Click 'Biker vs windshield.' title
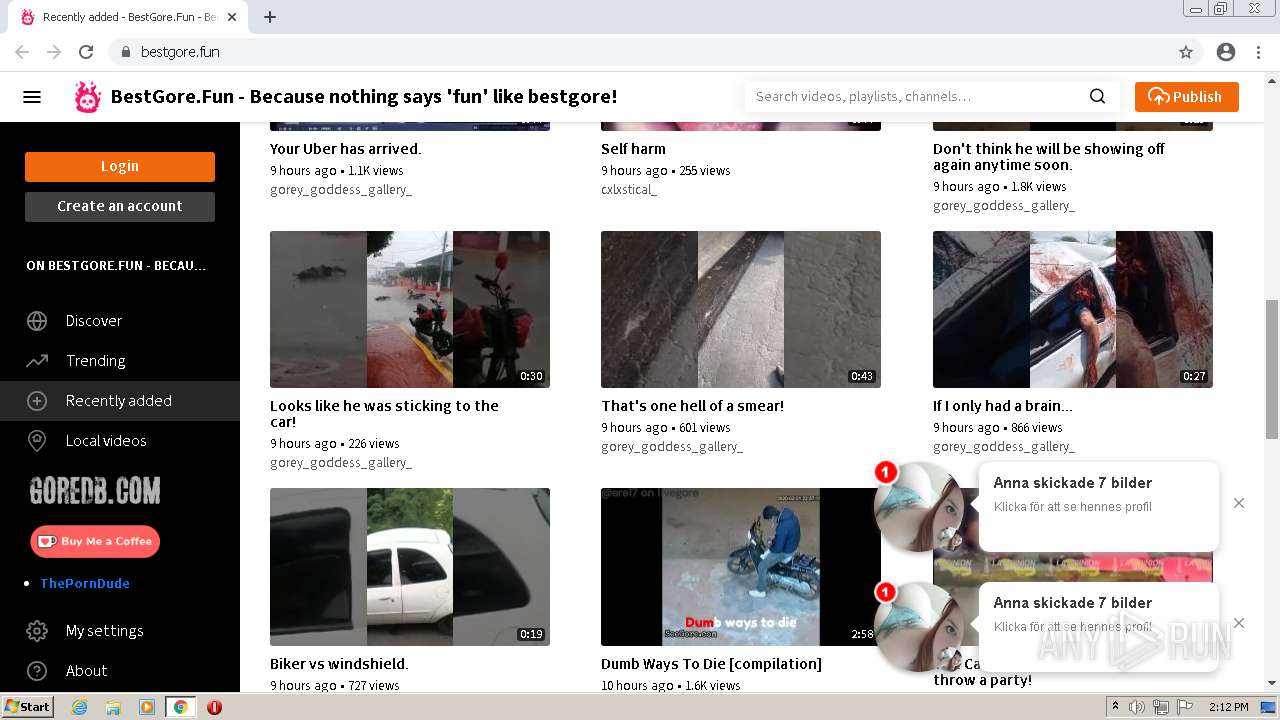 [339, 664]
